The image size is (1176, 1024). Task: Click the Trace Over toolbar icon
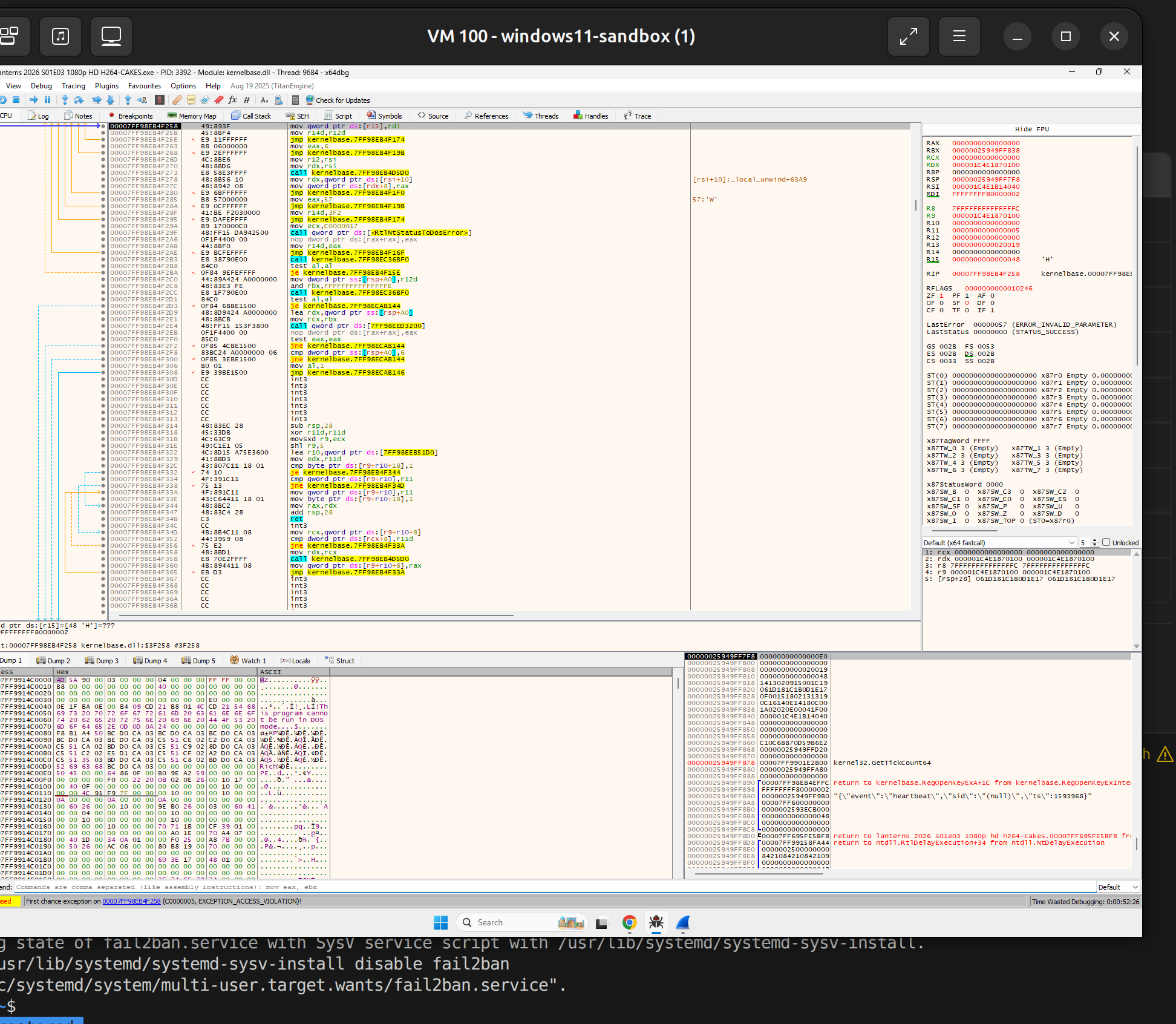click(110, 100)
